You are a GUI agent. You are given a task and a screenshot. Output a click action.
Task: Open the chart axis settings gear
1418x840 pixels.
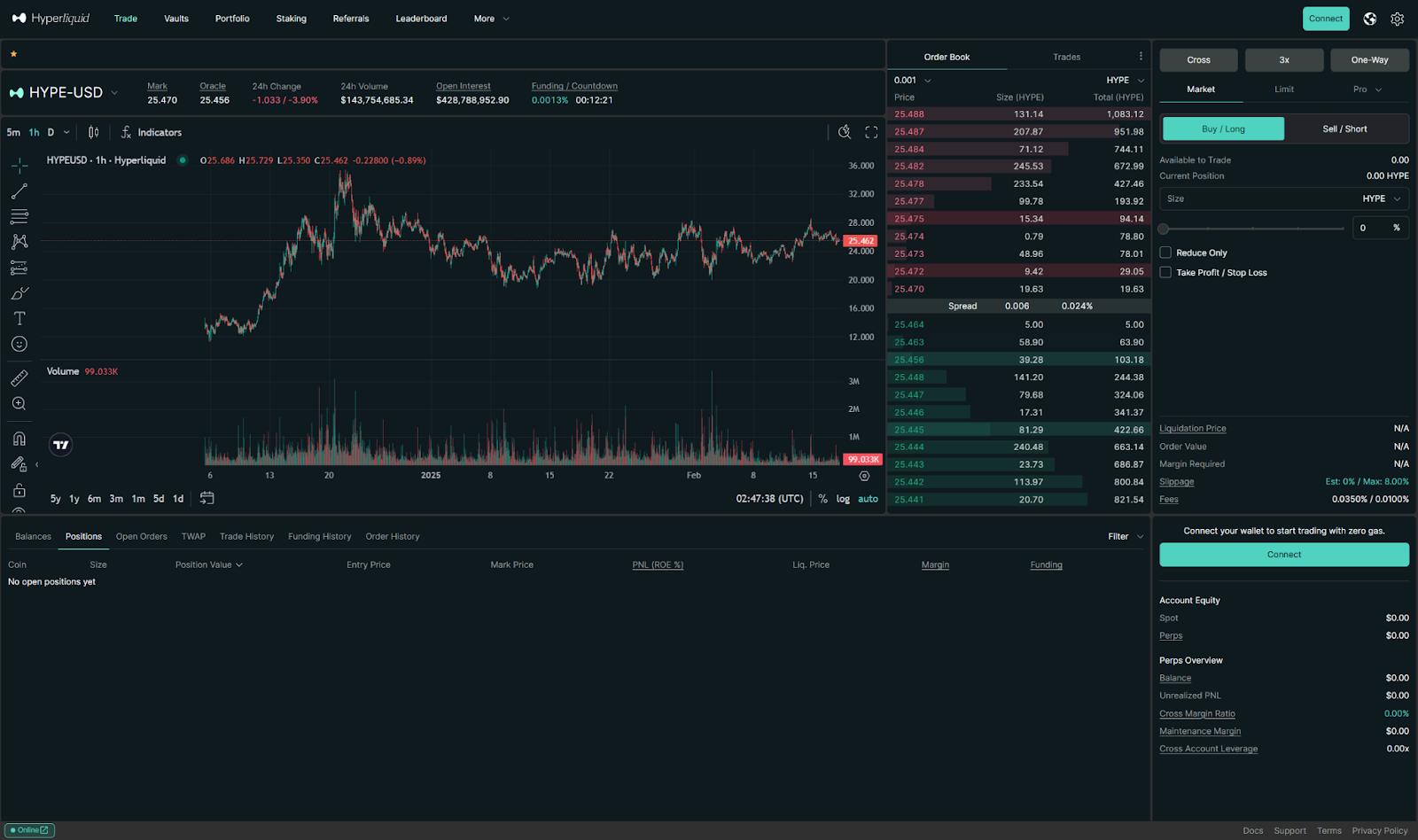pyautogui.click(x=864, y=476)
